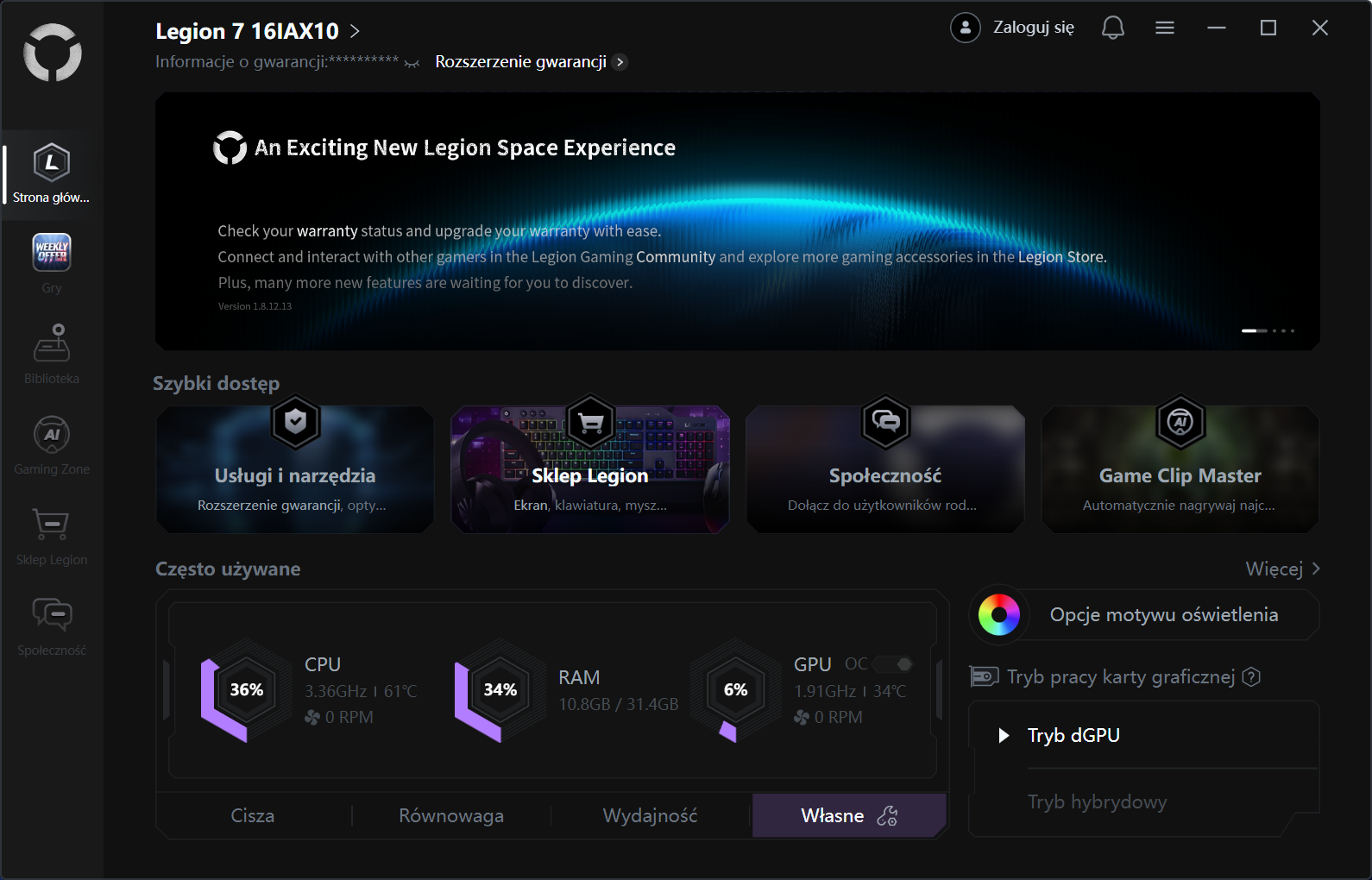Open the notifications bell
Viewport: 1372px width, 880px height.
[1112, 28]
